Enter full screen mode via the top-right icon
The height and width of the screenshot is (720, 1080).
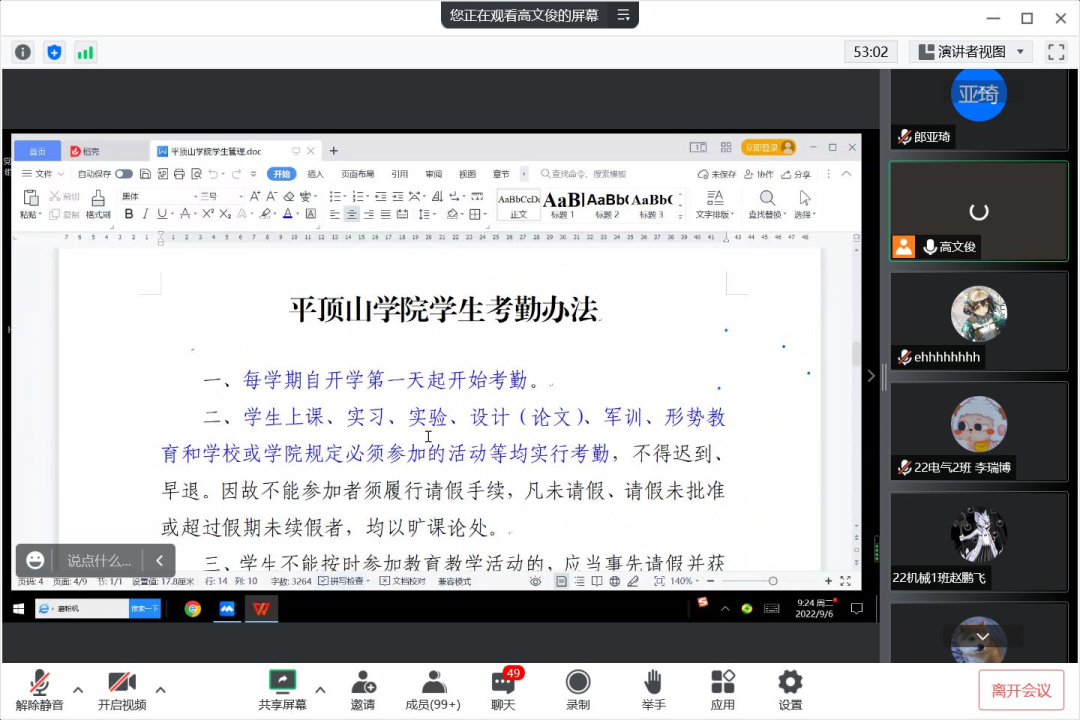[1056, 52]
